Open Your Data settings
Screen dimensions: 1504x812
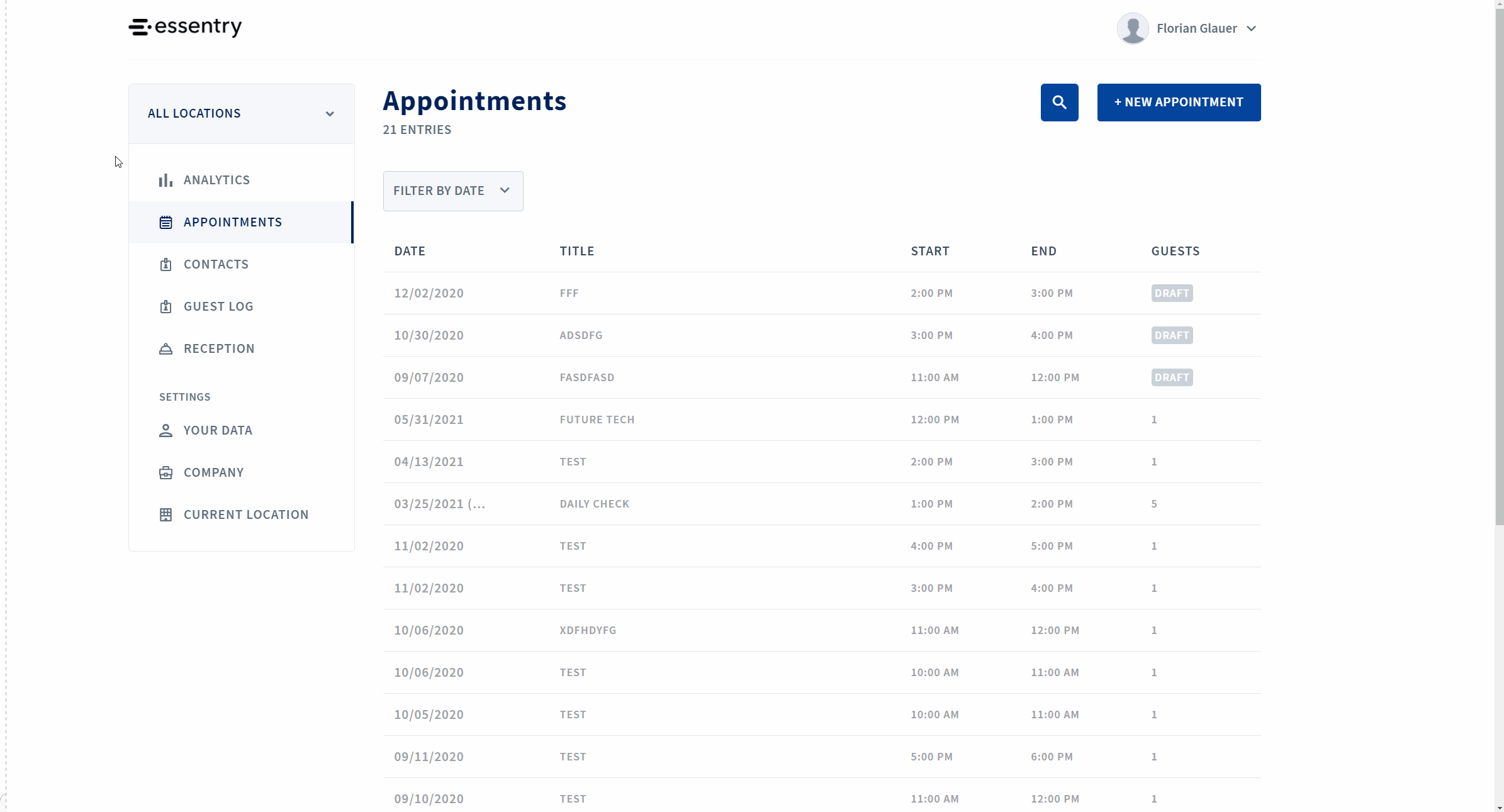pos(242,431)
